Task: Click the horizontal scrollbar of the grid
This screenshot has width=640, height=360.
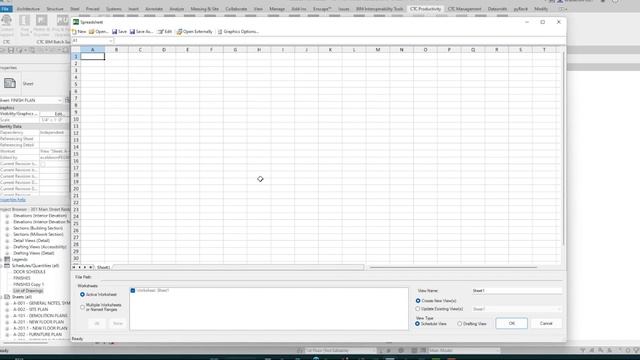Action: [x=453, y=267]
